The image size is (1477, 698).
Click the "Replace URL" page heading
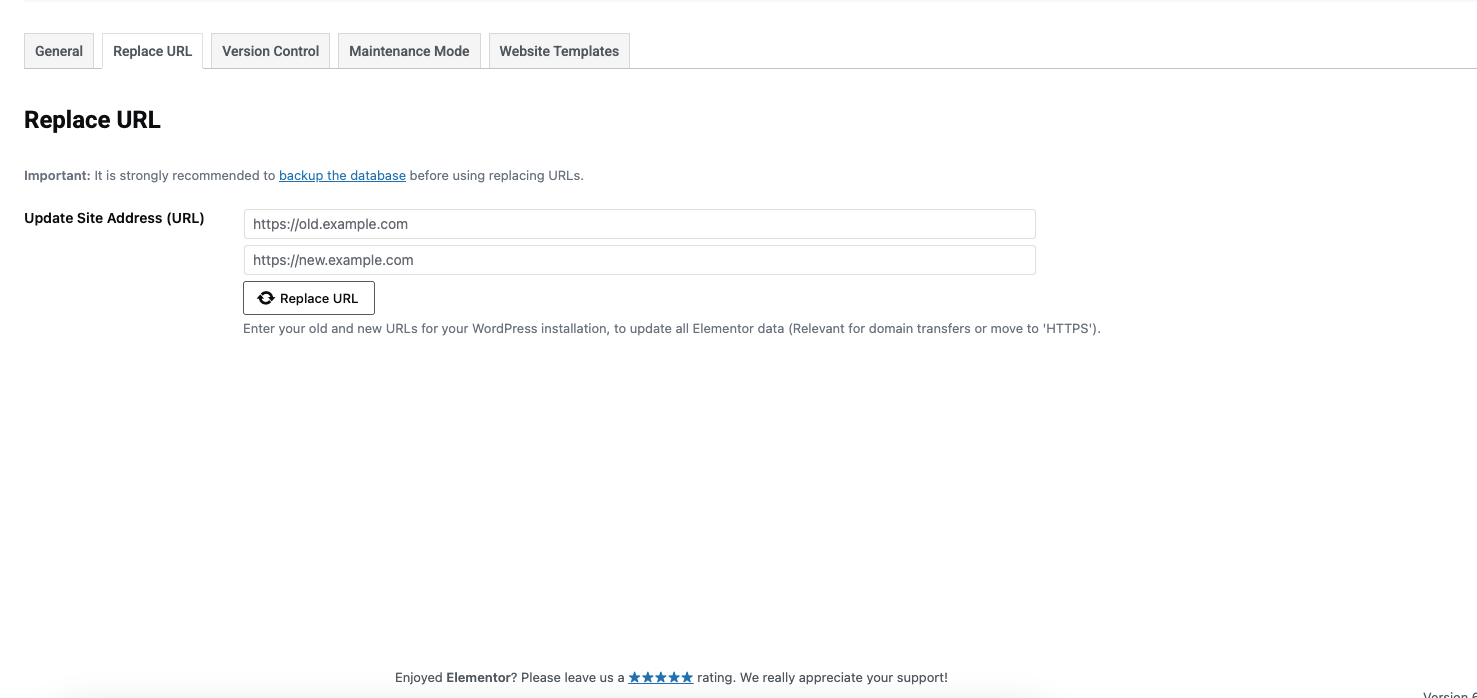[x=92, y=120]
